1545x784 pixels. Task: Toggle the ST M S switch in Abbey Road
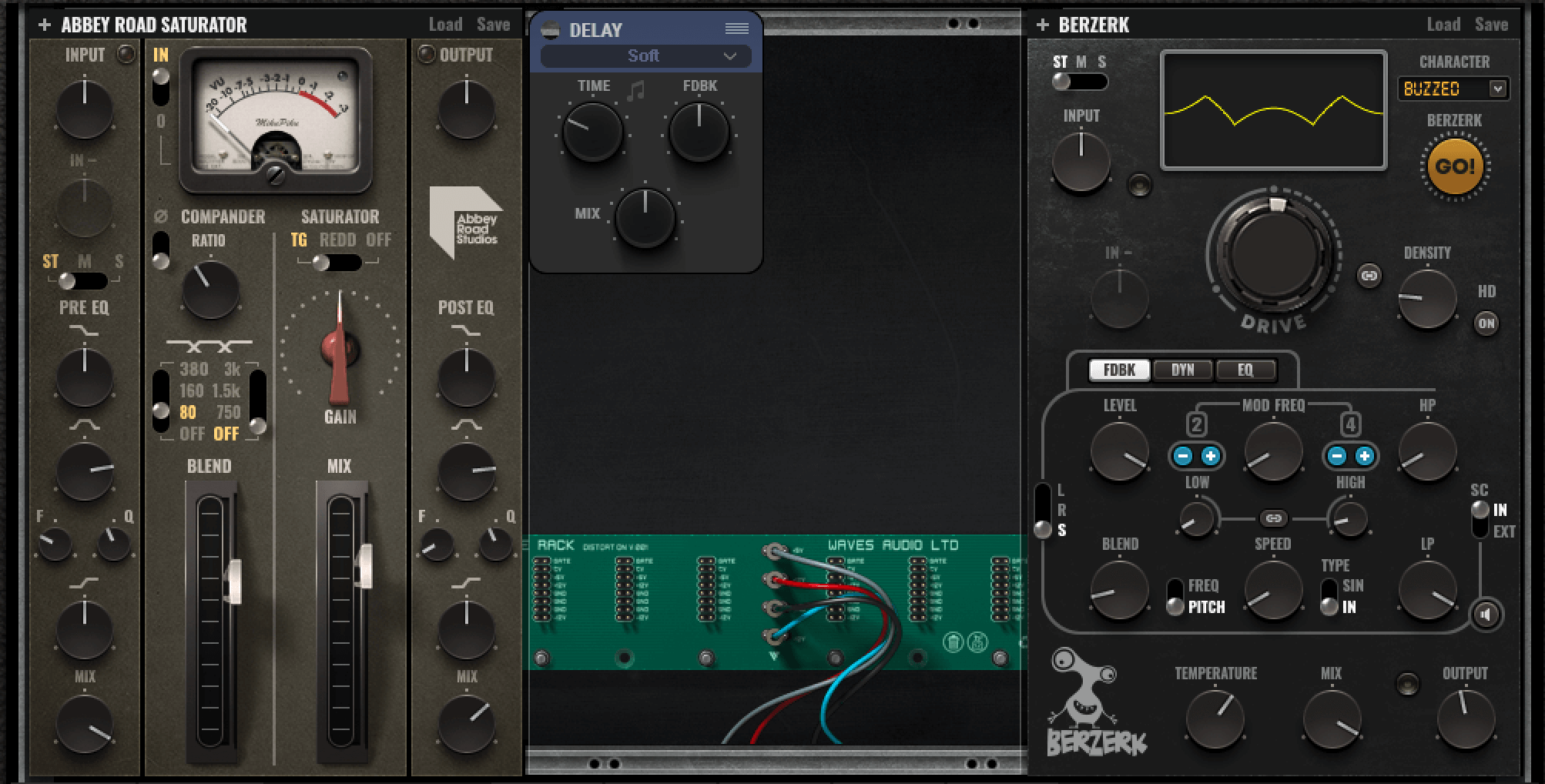pyautogui.click(x=82, y=280)
